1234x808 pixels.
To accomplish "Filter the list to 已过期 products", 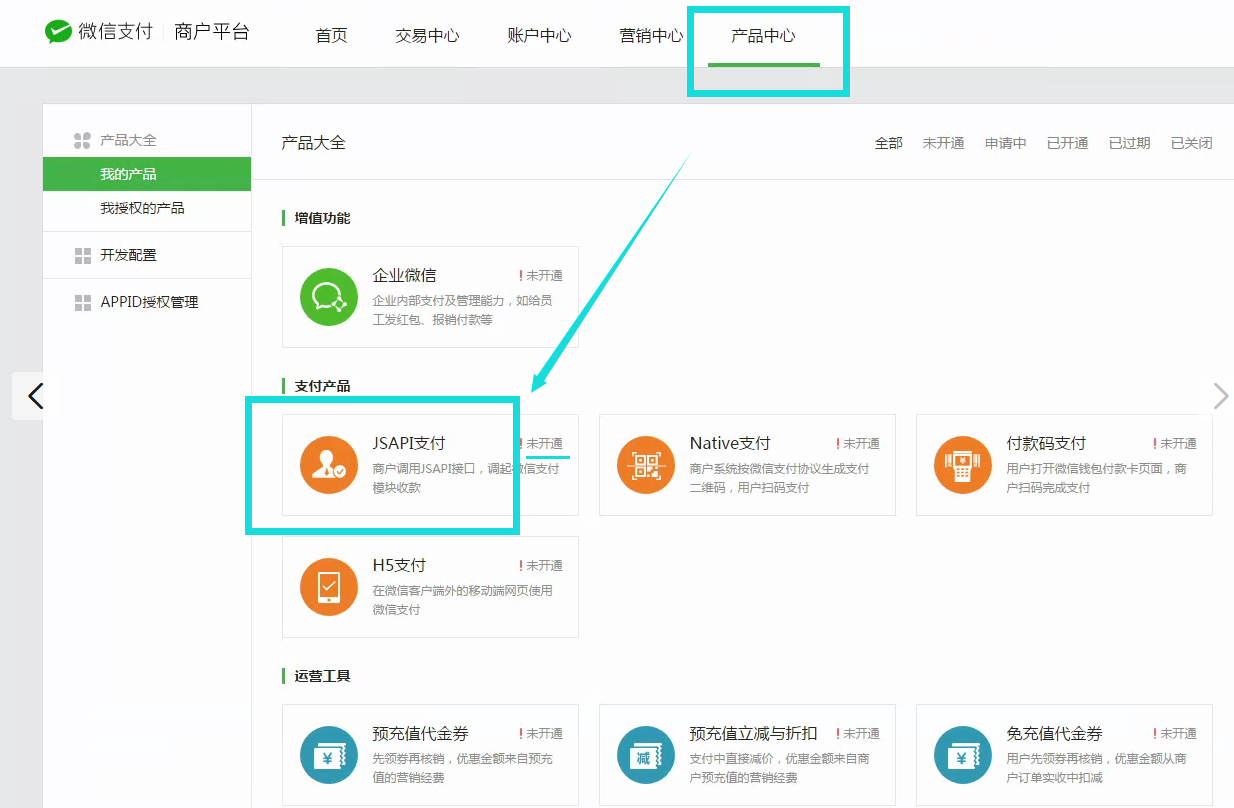I will pos(1130,143).
